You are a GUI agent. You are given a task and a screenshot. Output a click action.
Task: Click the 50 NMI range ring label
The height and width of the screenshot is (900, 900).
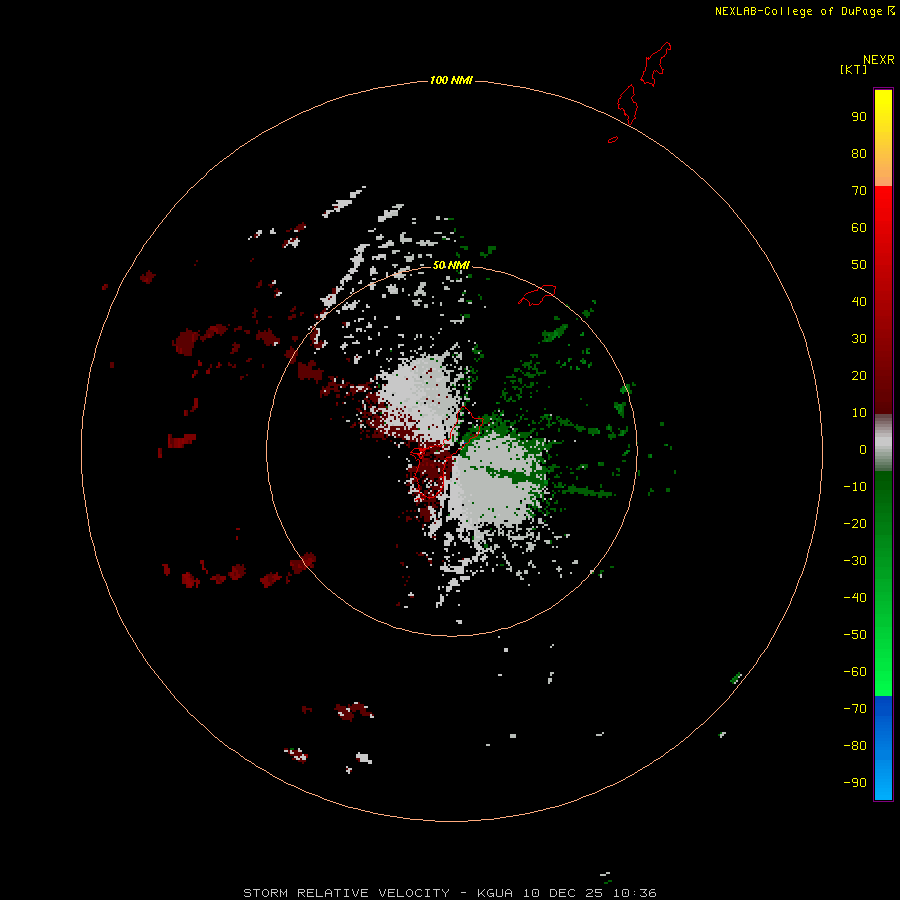coord(451,265)
